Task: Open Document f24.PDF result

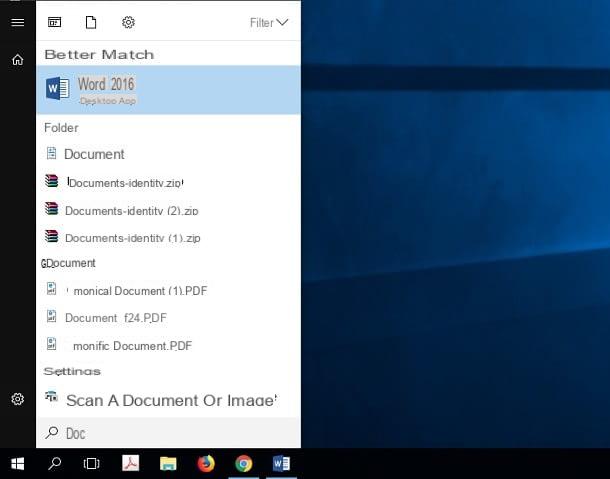Action: point(168,318)
